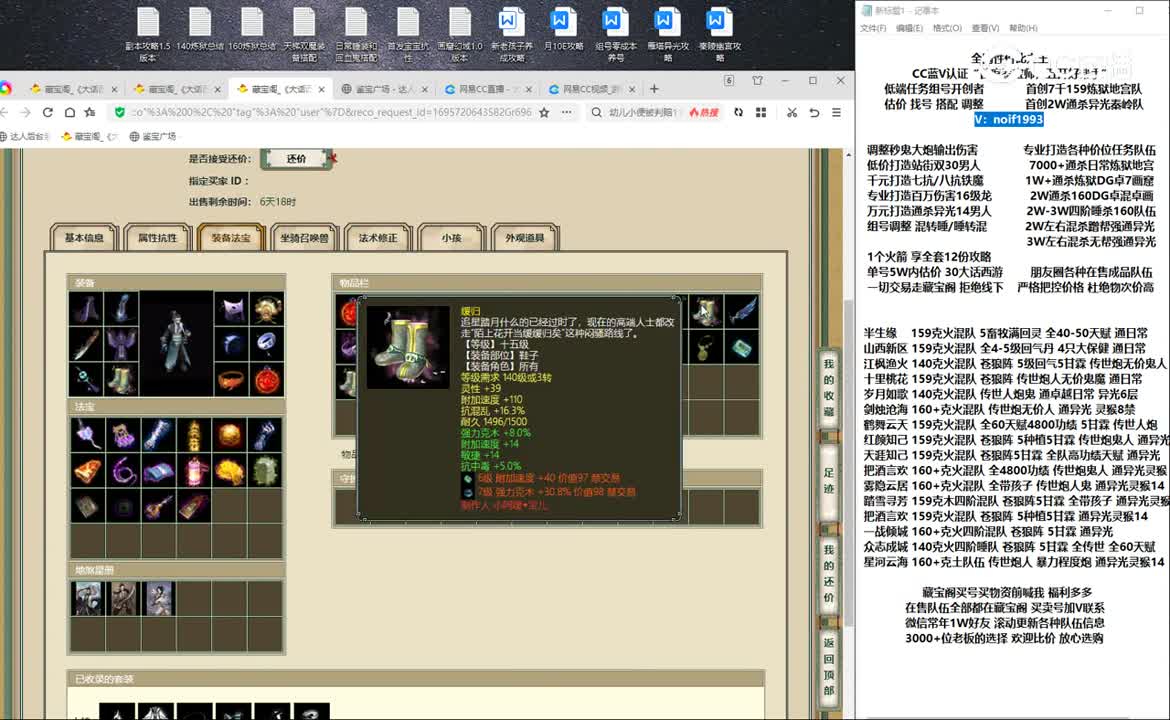This screenshot has width=1170, height=720.
Task: Select the 月10E攻略 desktop document
Action: click(x=563, y=30)
